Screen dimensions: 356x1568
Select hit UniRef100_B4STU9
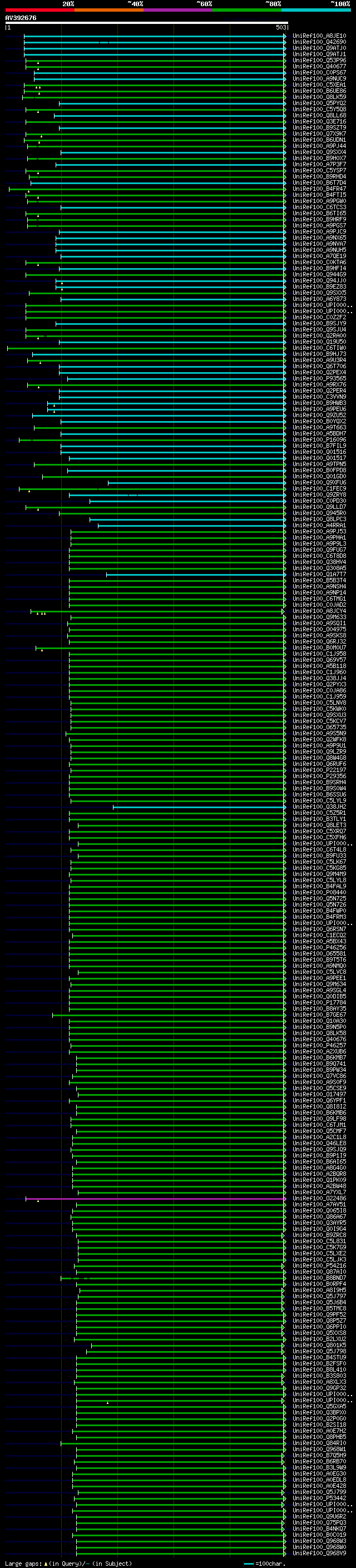coord(319,1357)
